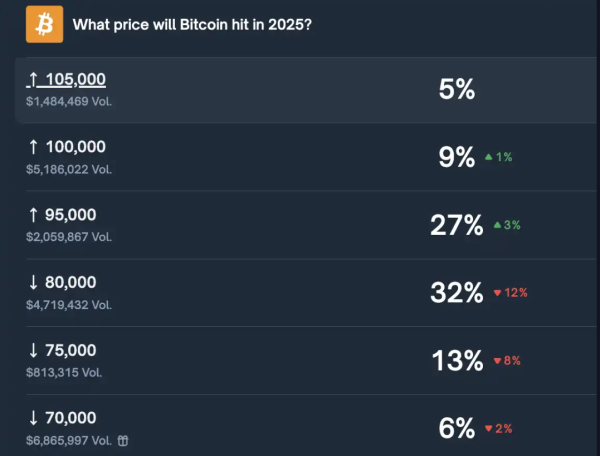Image resolution: width=600 pixels, height=456 pixels.
Task: Click the red down-arrow next to 2%
Action: pyautogui.click(x=489, y=429)
